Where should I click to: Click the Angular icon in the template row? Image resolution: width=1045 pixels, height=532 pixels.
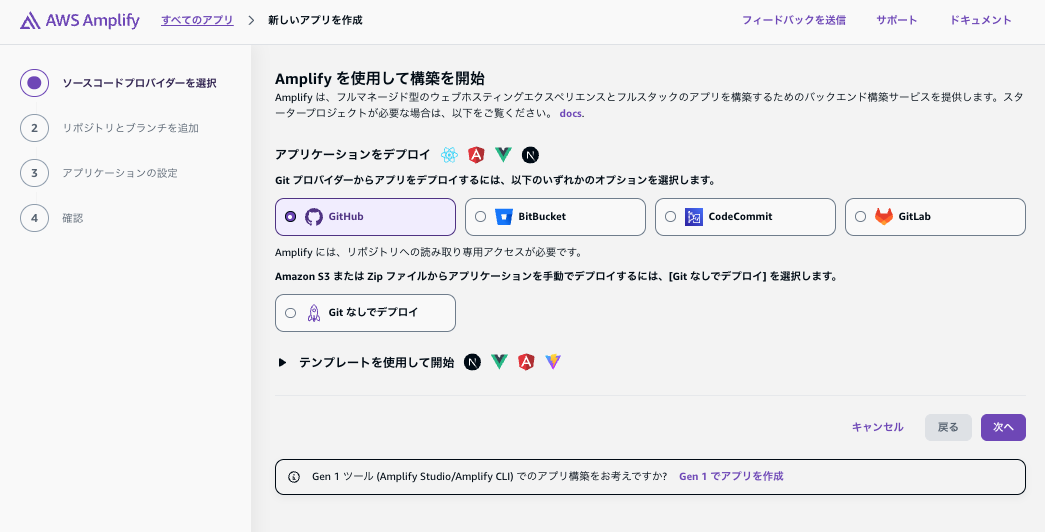tap(526, 362)
